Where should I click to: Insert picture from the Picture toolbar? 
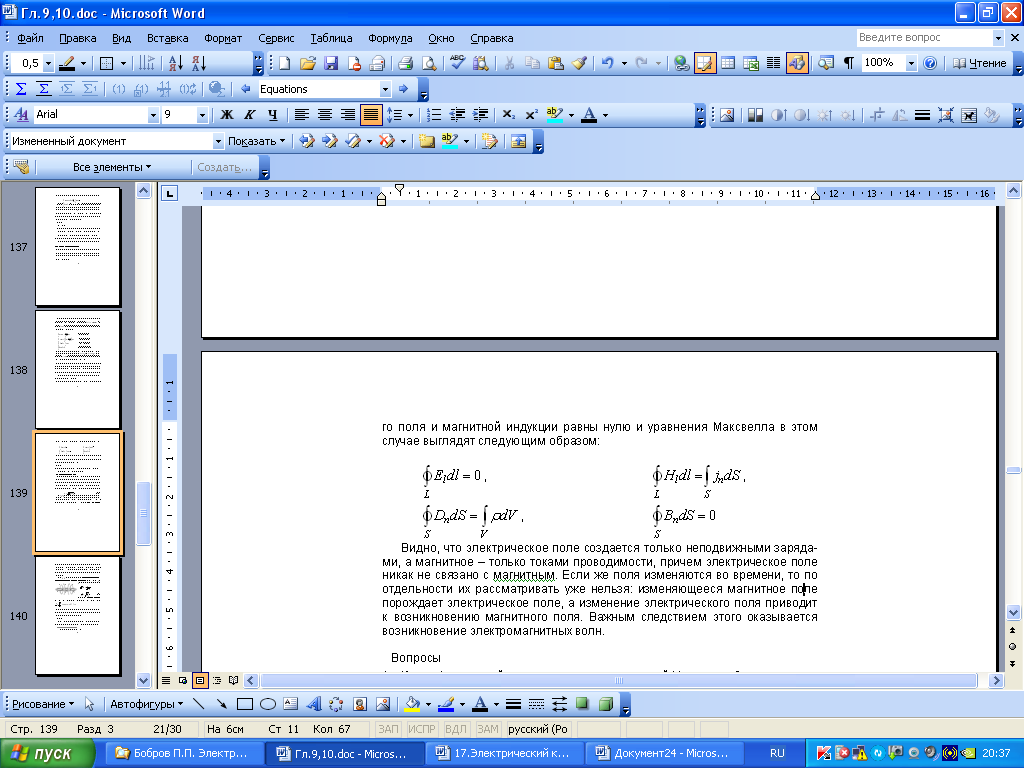[727, 116]
